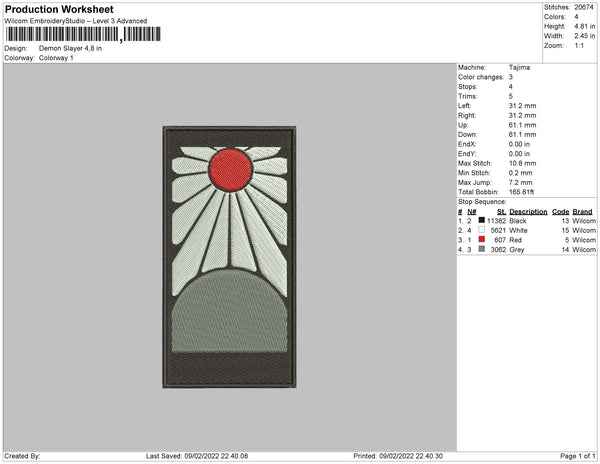The image size is (600, 464).
Task: Click the 'Colorway 1' value
Action: point(56,58)
